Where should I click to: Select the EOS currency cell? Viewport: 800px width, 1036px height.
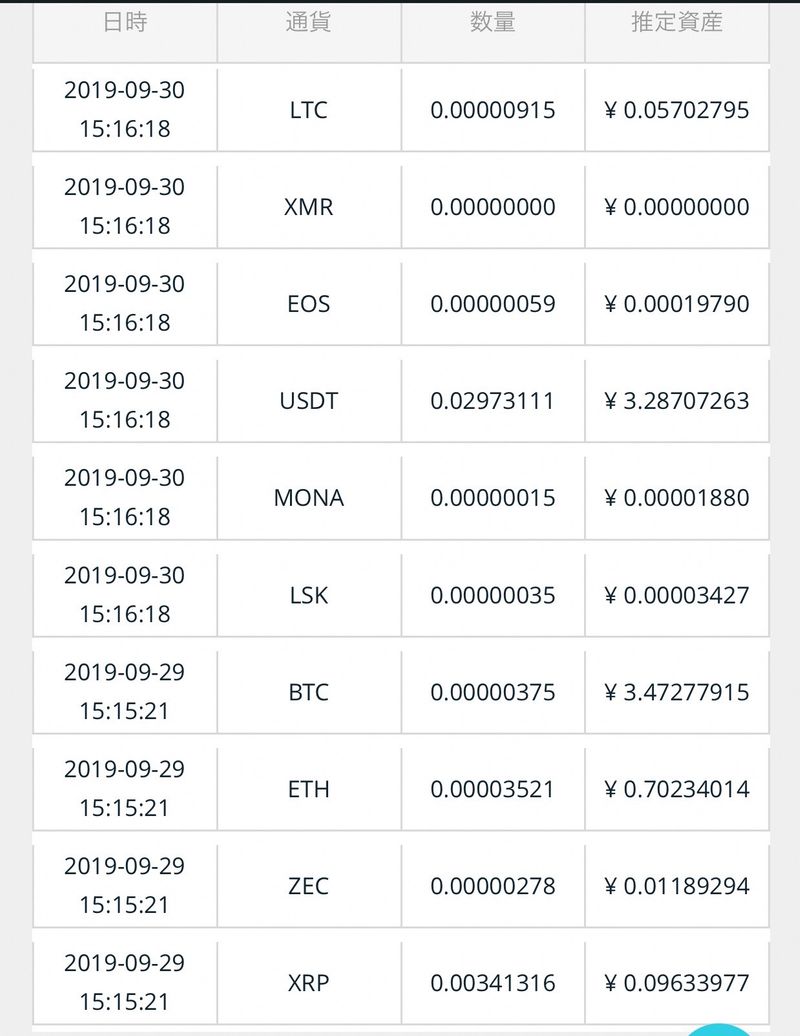308,304
